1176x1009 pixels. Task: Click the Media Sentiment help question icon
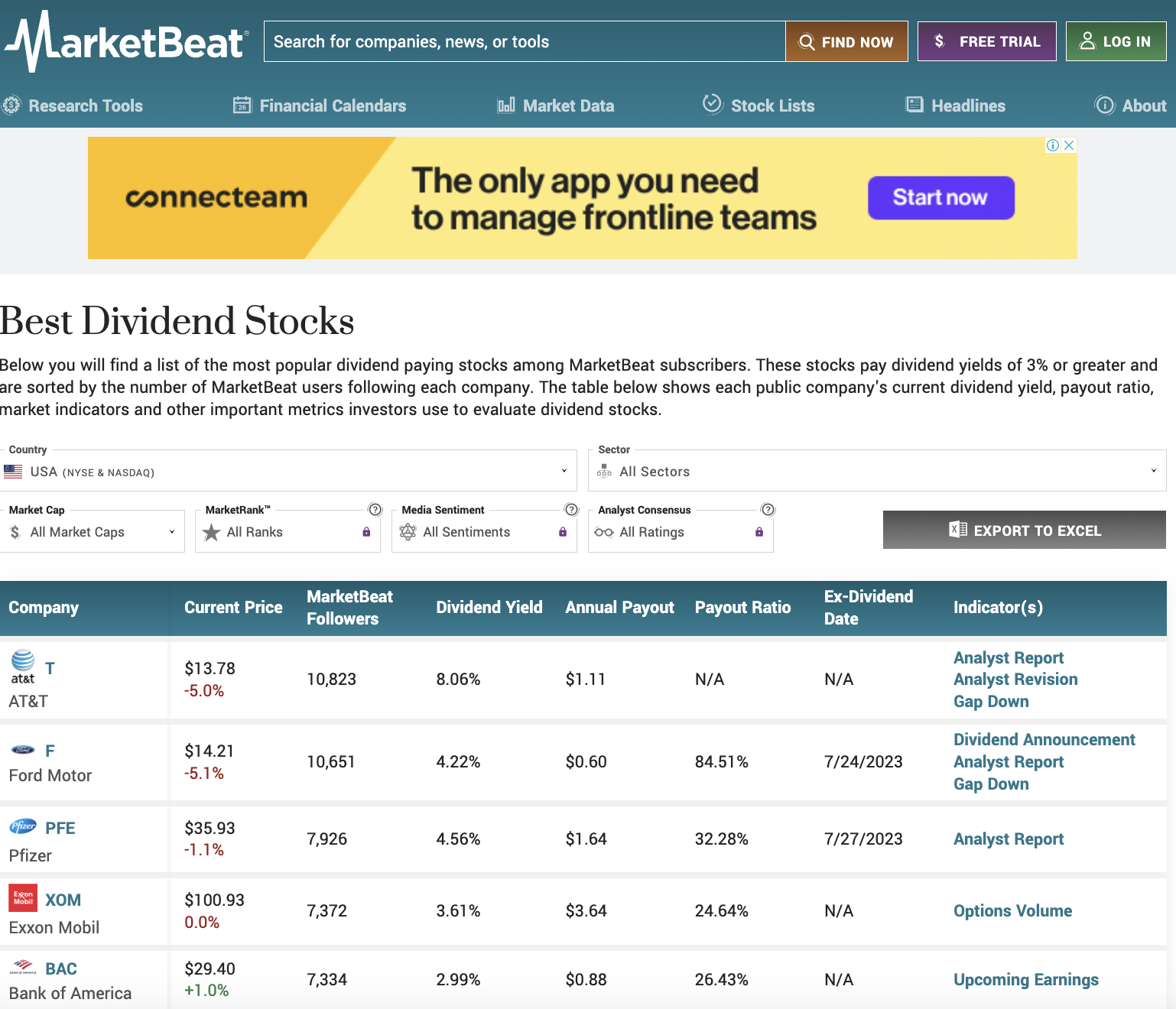click(572, 510)
